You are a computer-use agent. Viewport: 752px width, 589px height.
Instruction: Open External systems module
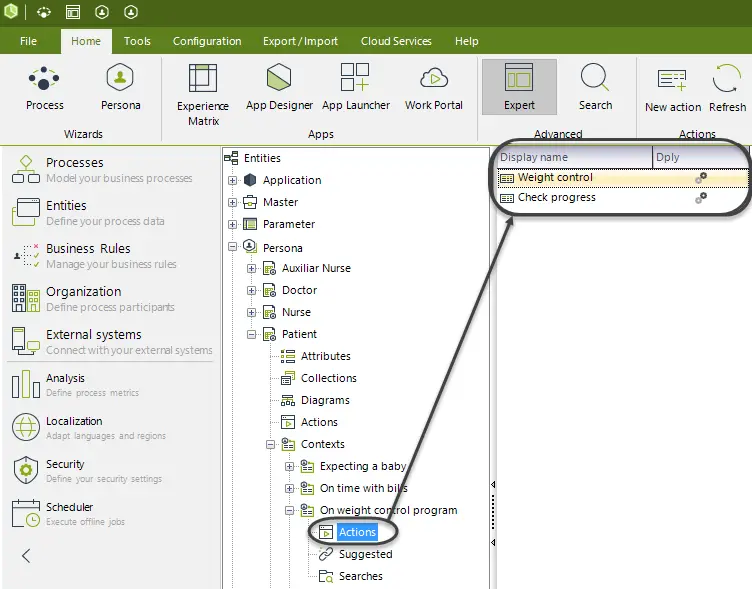coord(112,342)
